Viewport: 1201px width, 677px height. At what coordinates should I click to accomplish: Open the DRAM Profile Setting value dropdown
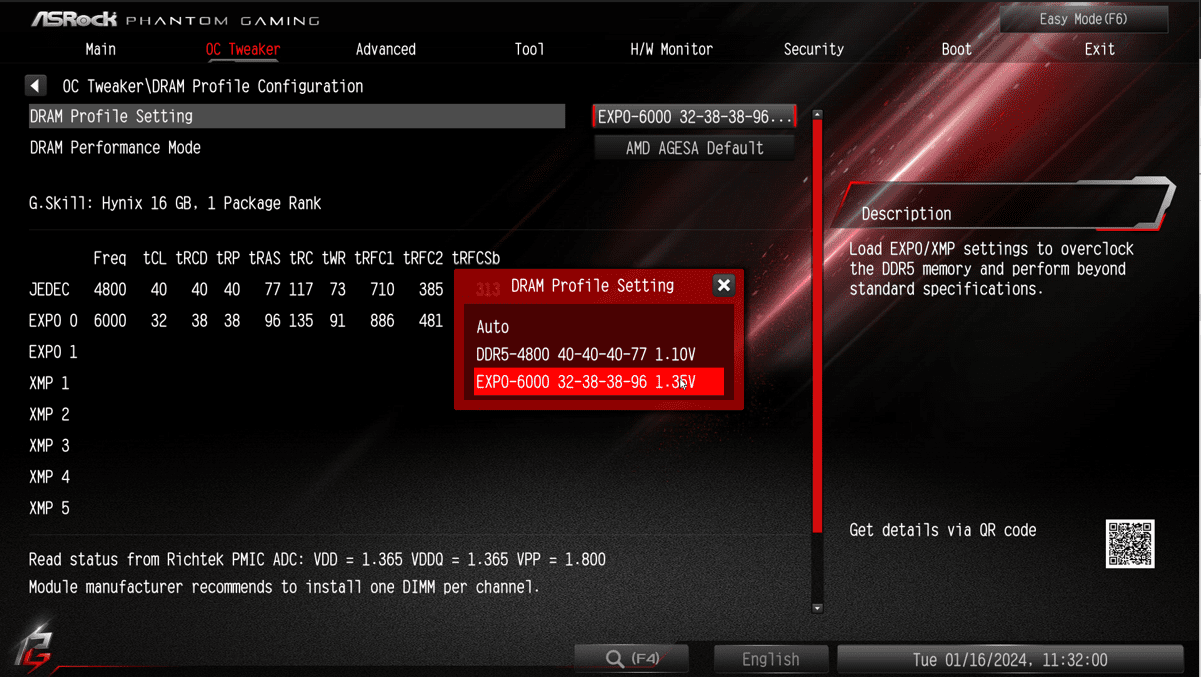694,117
